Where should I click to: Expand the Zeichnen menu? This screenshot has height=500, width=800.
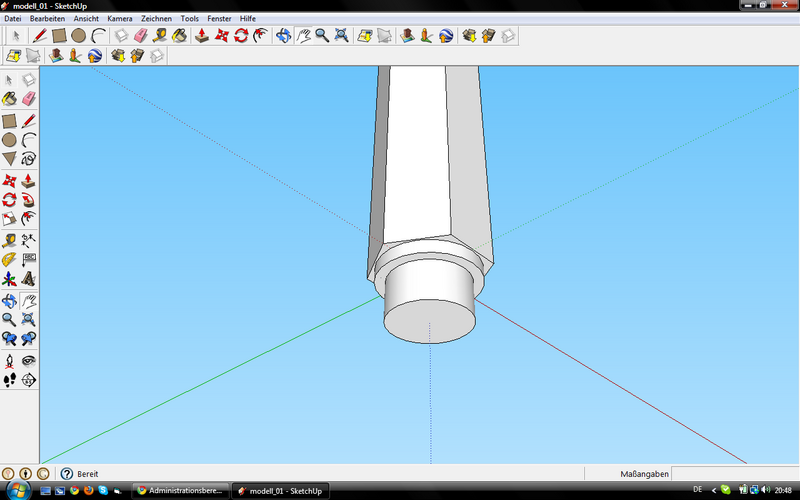156,18
